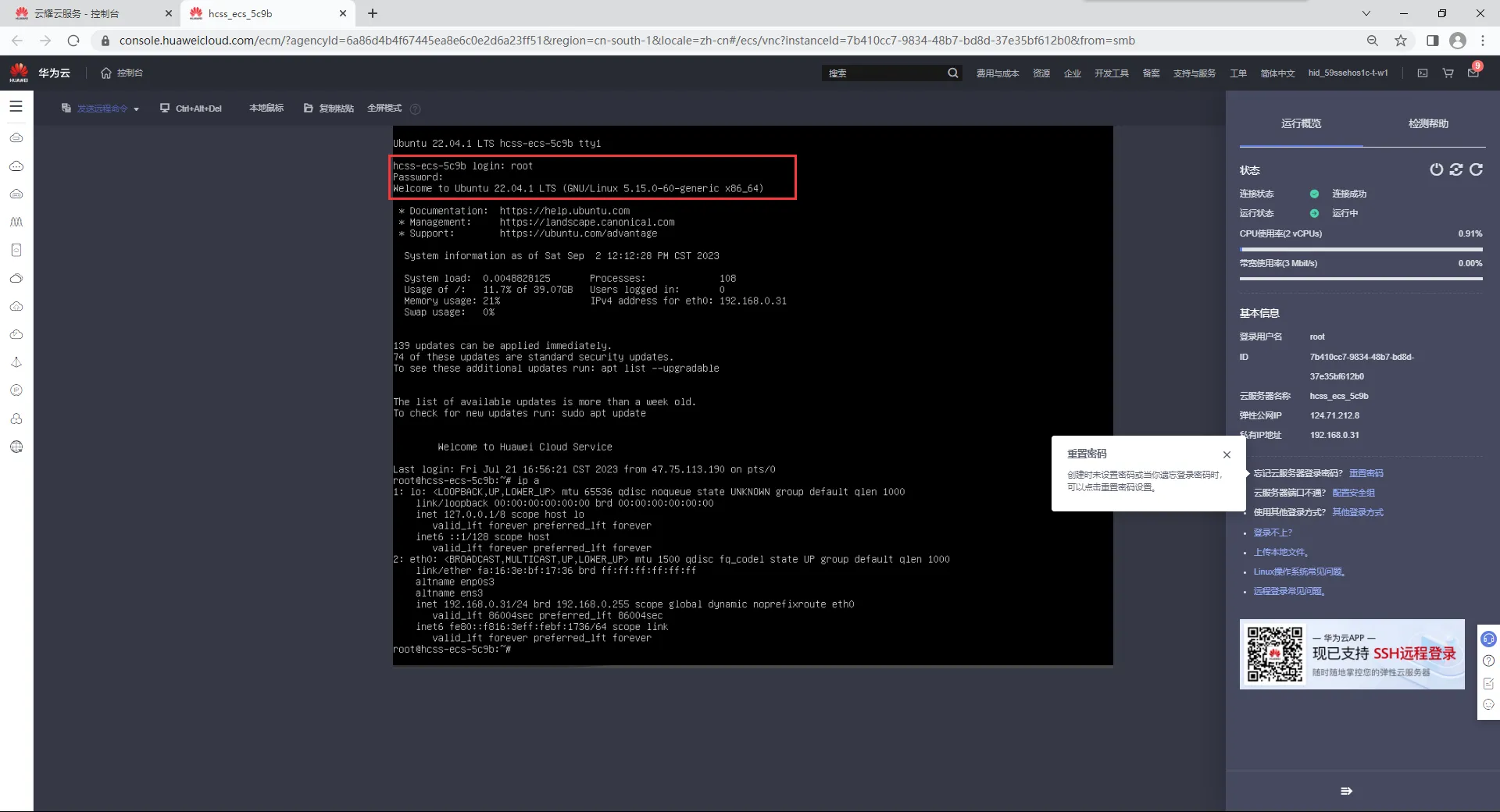
Task: Open the 费用与成本 menu
Action: pyautogui.click(x=998, y=73)
